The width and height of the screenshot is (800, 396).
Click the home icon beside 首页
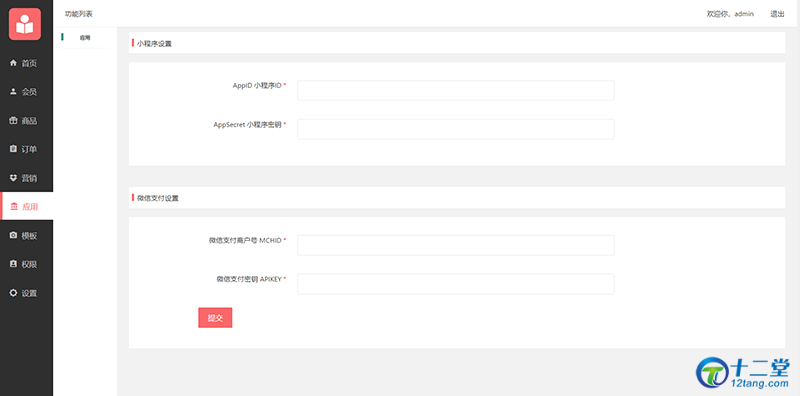[14, 63]
